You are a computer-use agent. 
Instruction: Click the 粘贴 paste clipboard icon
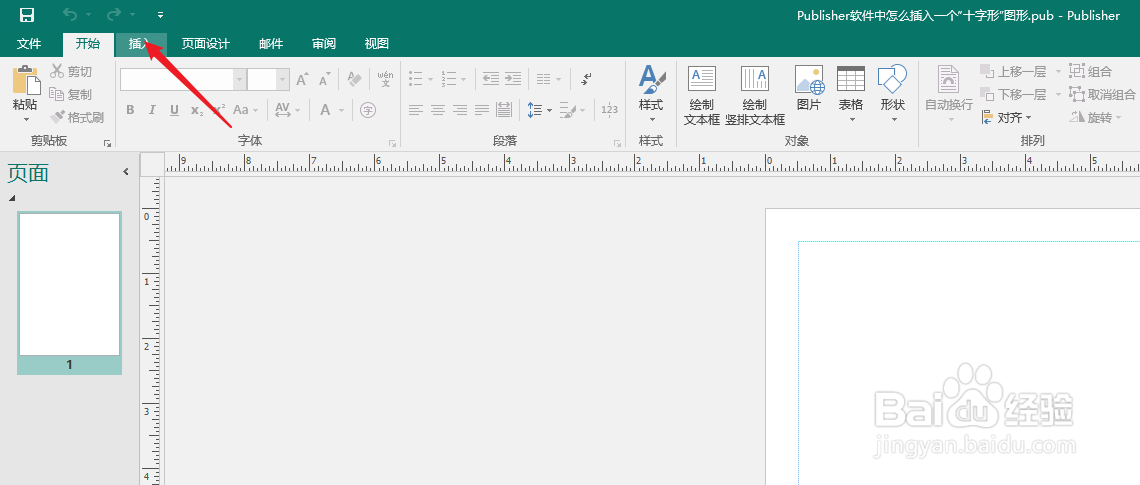coord(25,80)
